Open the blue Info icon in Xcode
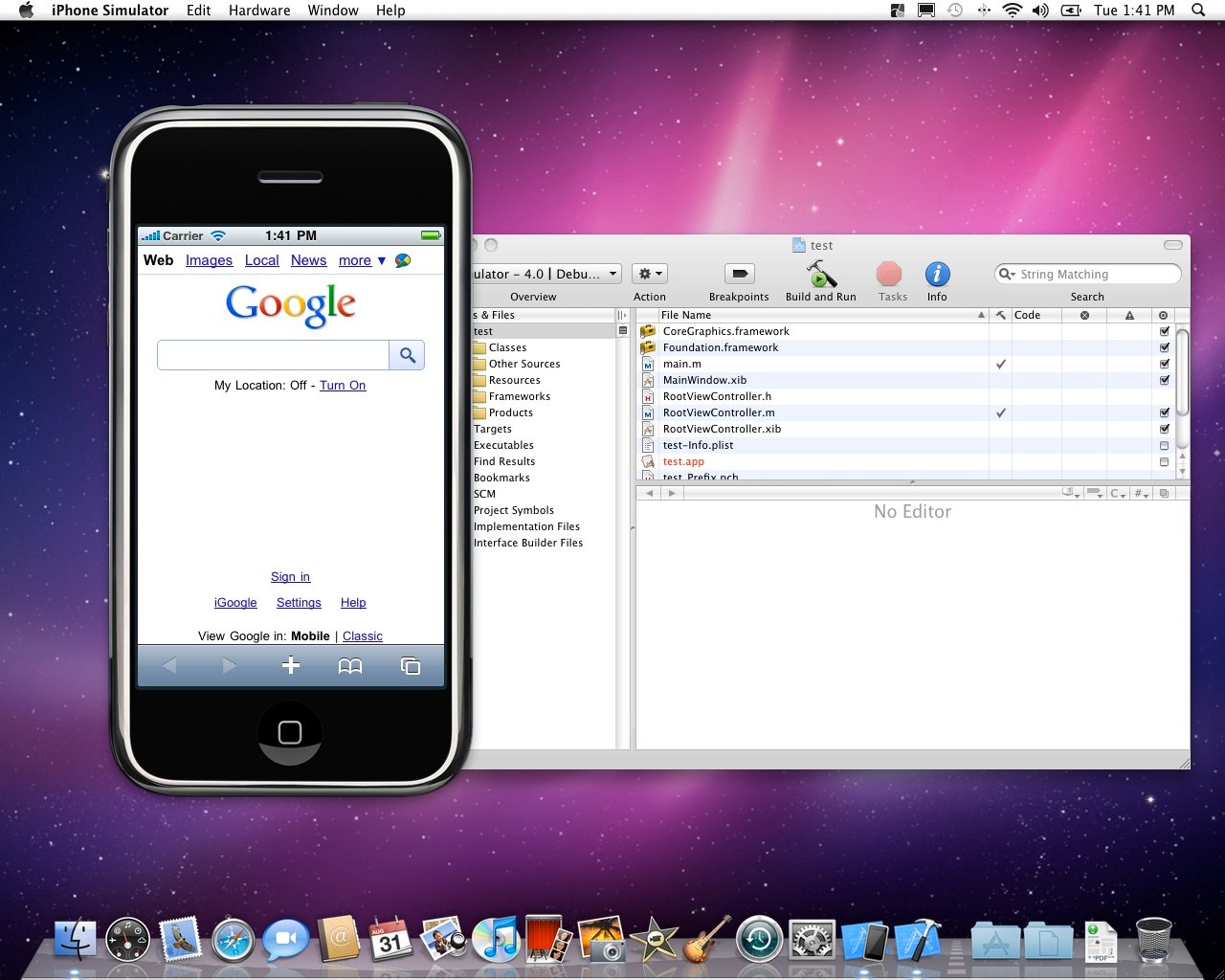The width and height of the screenshot is (1225, 980). pyautogui.click(x=937, y=274)
